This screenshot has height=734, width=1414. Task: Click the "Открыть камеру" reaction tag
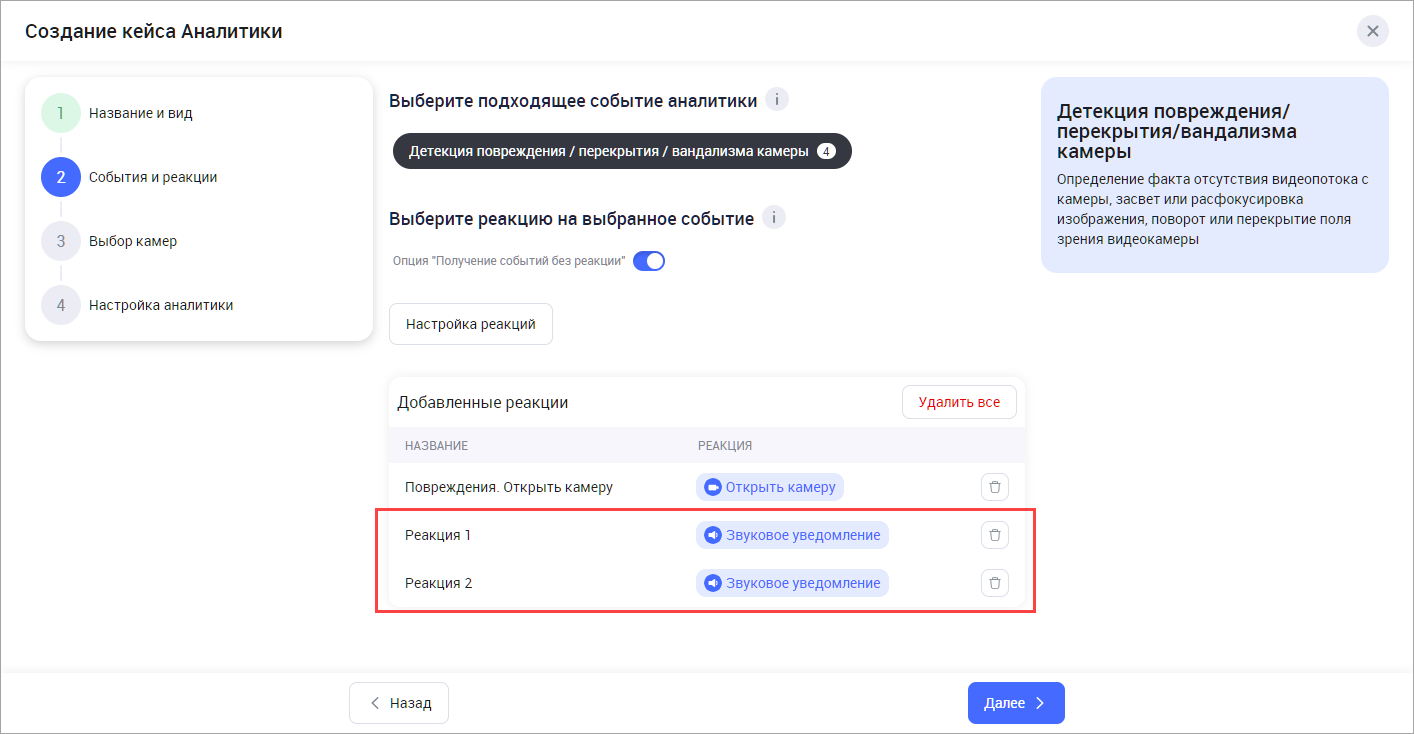pyautogui.click(x=770, y=487)
